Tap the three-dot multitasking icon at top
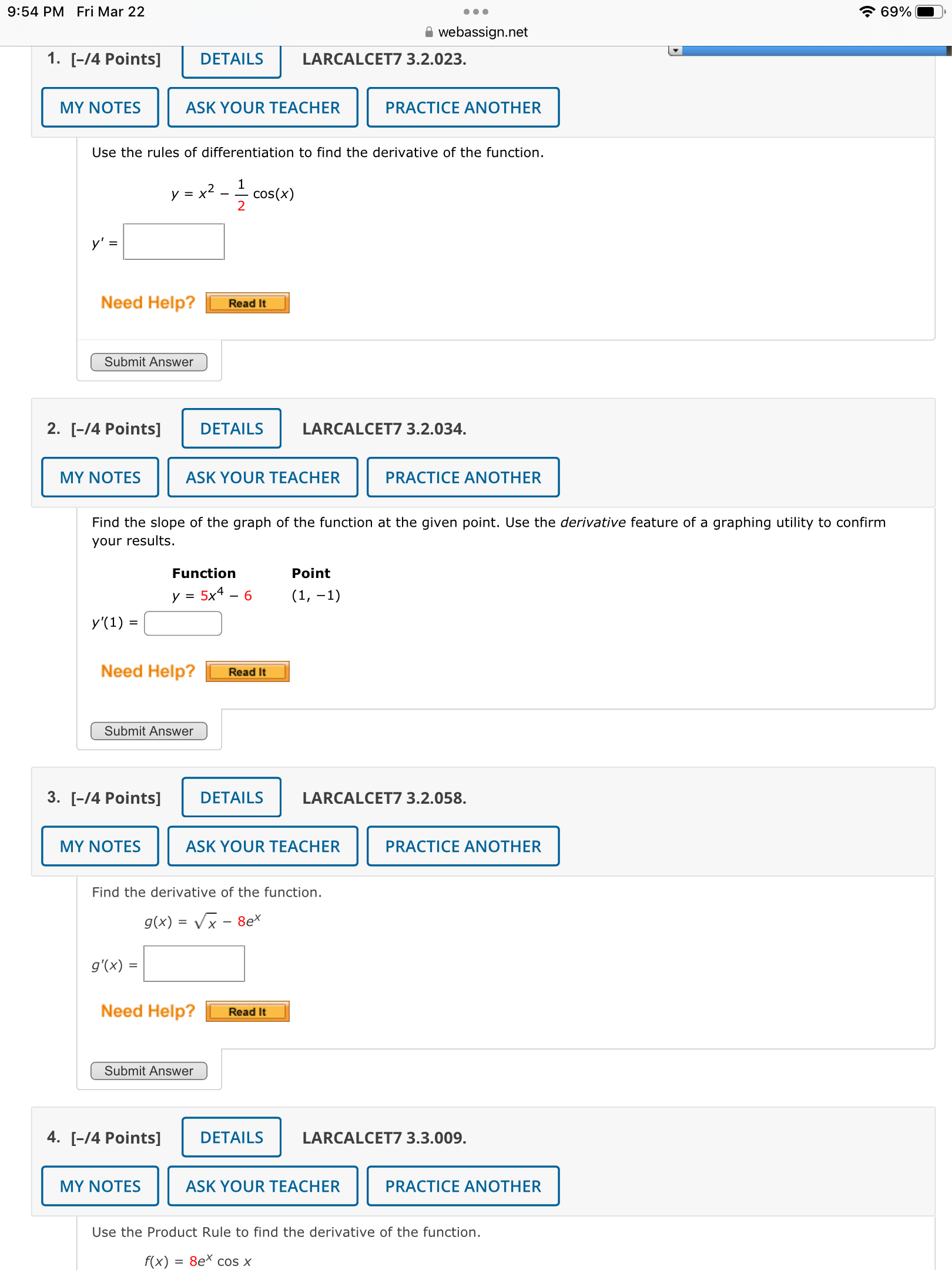 click(x=476, y=12)
